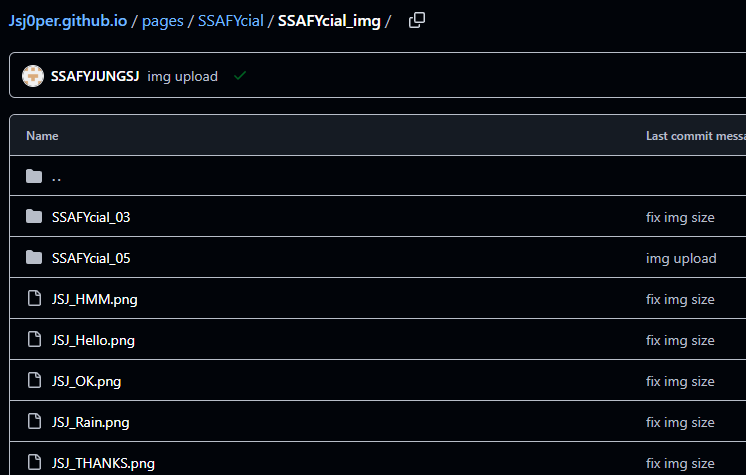Viewport: 746px width, 475px height.
Task: Click the parent directory folder icon
Action: (x=34, y=176)
